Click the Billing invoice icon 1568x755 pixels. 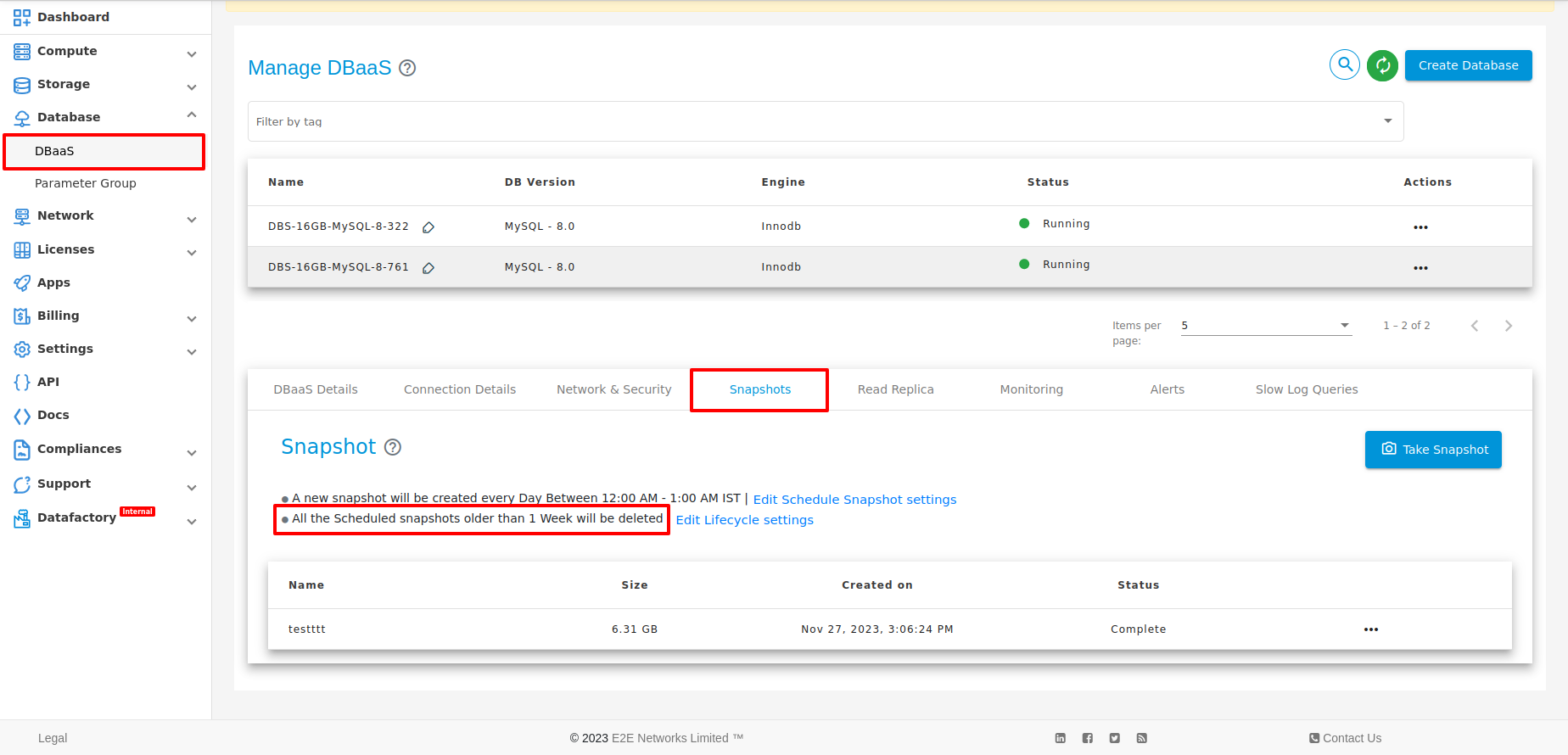[x=22, y=316]
